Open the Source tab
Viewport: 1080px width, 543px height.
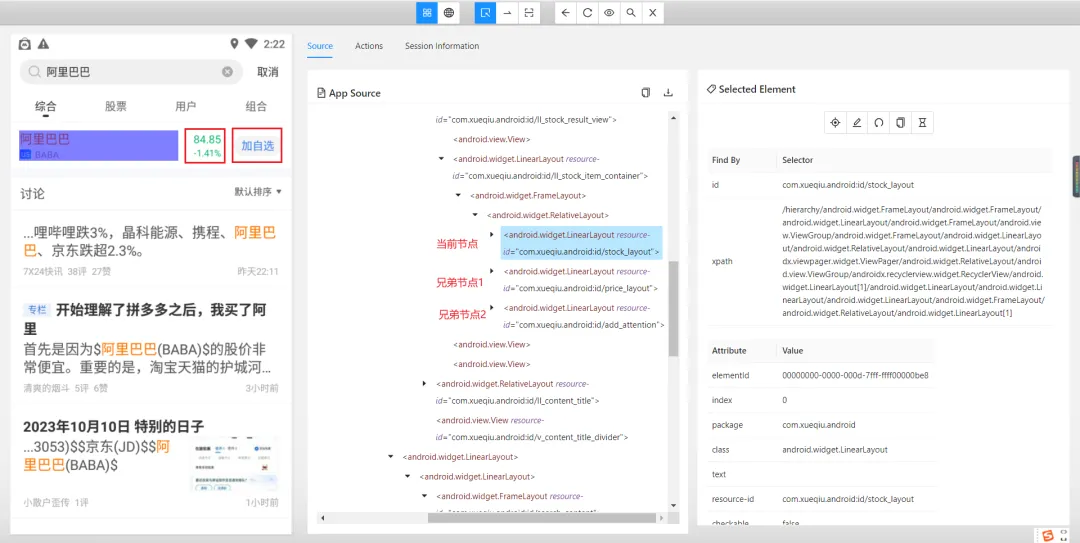(x=320, y=46)
